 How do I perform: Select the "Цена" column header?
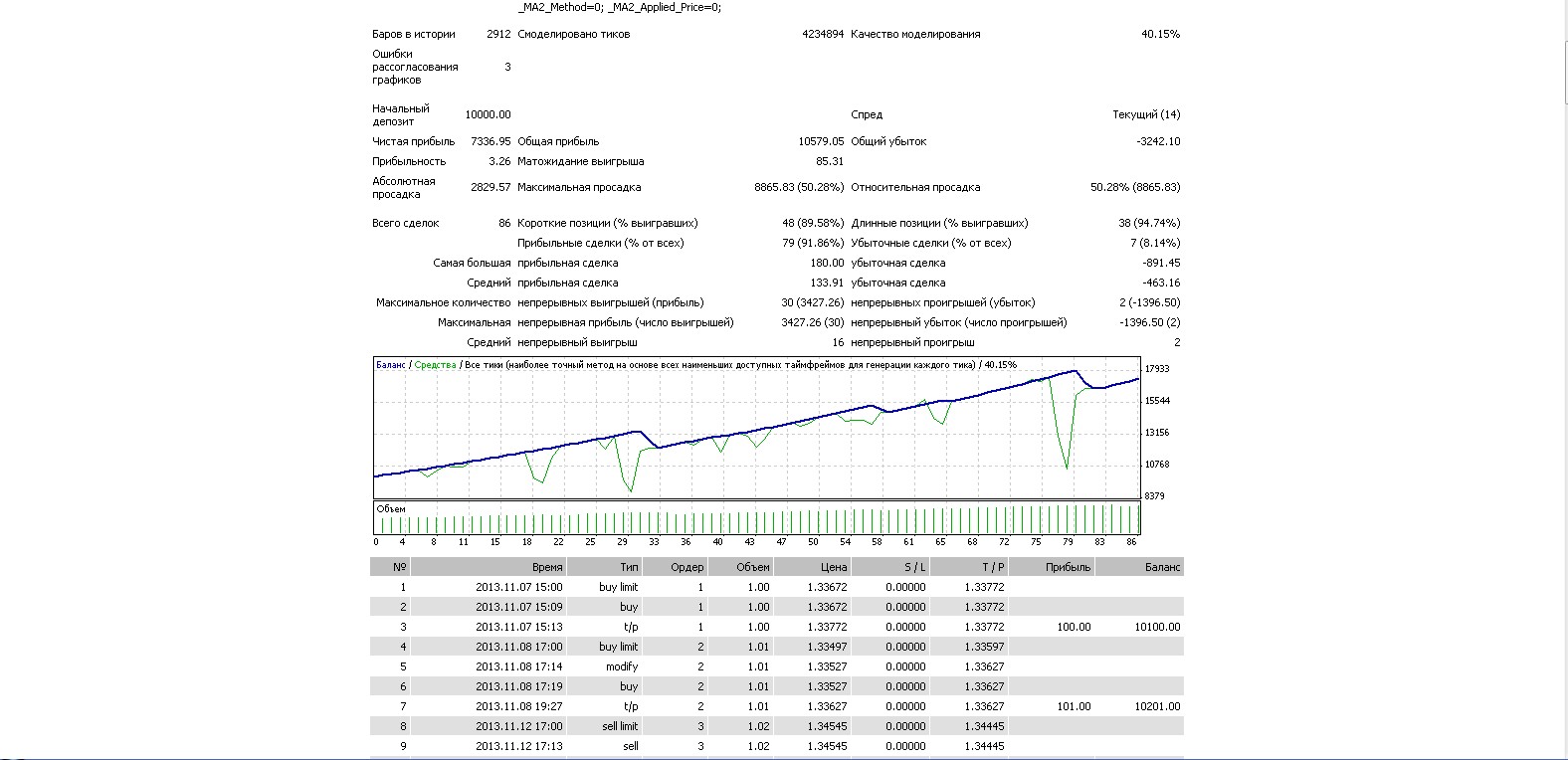(834, 567)
